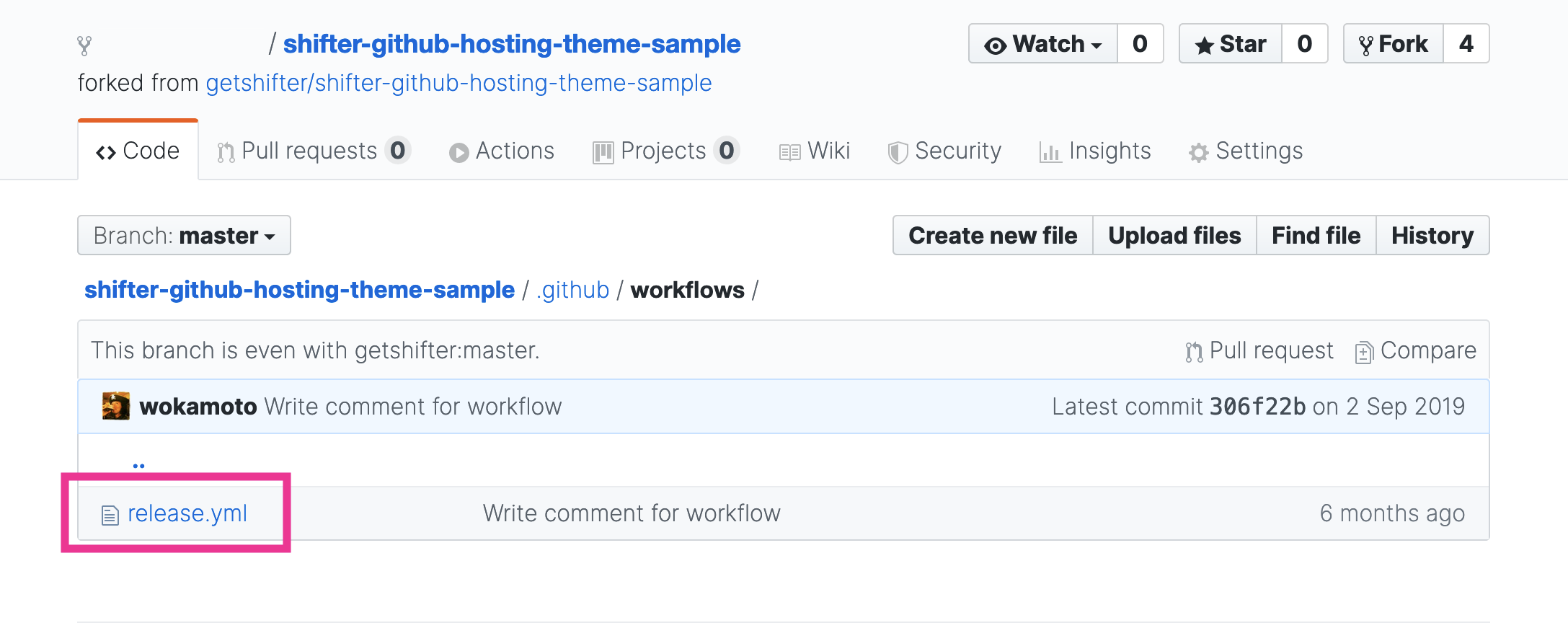The height and width of the screenshot is (628, 1568).
Task: Click the watchers count 0
Action: pos(1140,44)
